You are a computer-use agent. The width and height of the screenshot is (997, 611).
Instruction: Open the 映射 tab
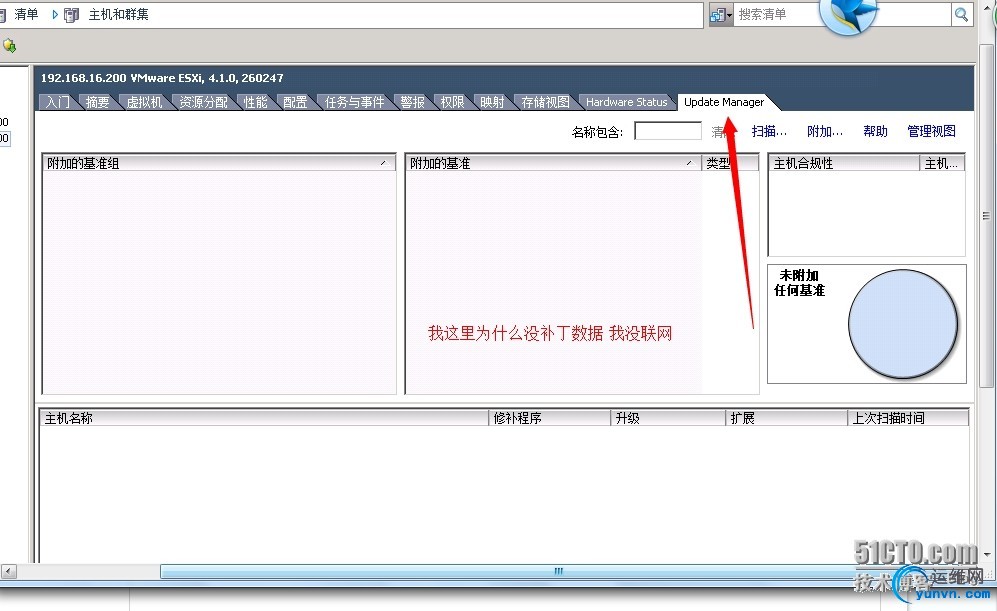coord(492,102)
